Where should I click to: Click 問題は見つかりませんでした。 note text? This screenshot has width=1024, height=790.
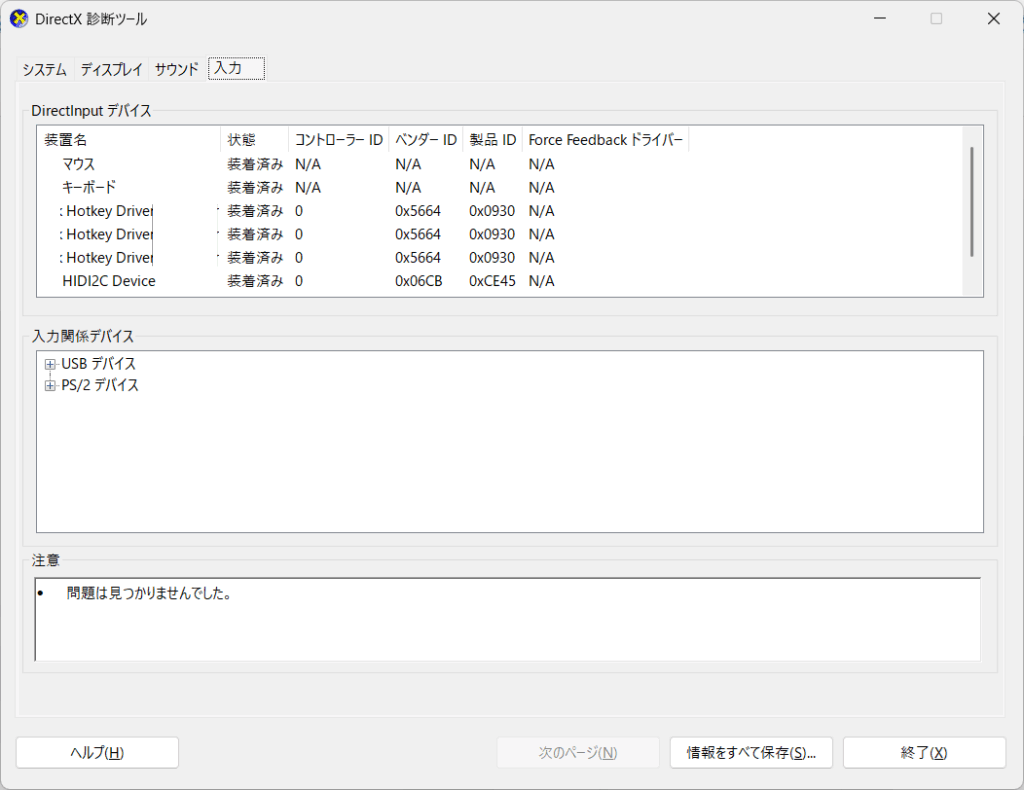[149, 593]
